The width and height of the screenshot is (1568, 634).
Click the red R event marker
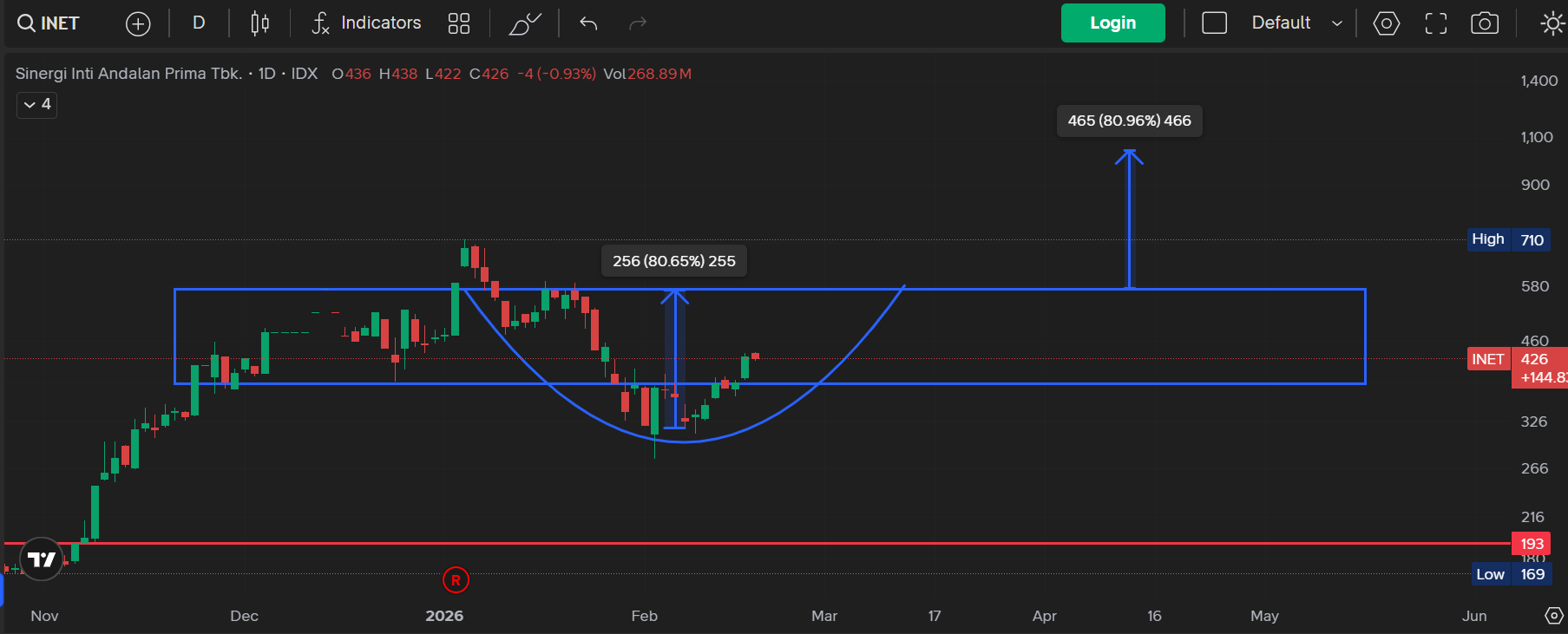(456, 580)
